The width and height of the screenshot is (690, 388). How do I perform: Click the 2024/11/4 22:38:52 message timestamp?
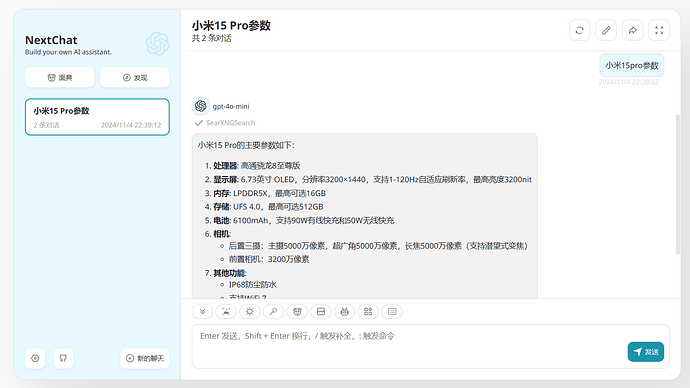click(628, 82)
